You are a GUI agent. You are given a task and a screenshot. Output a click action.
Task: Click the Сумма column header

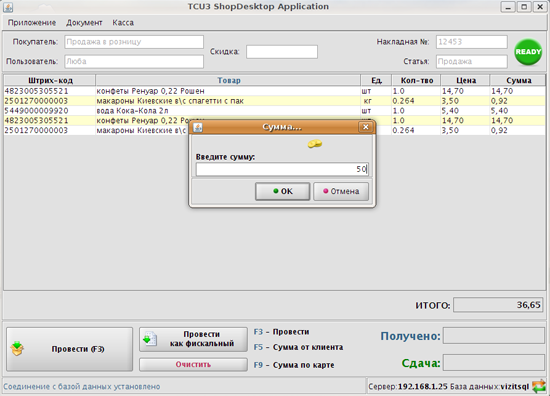[x=518, y=80]
